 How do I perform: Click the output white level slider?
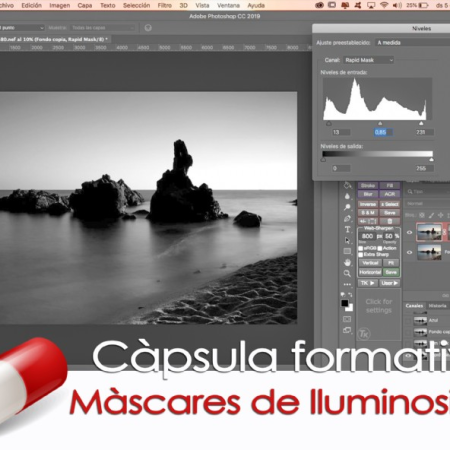point(432,160)
